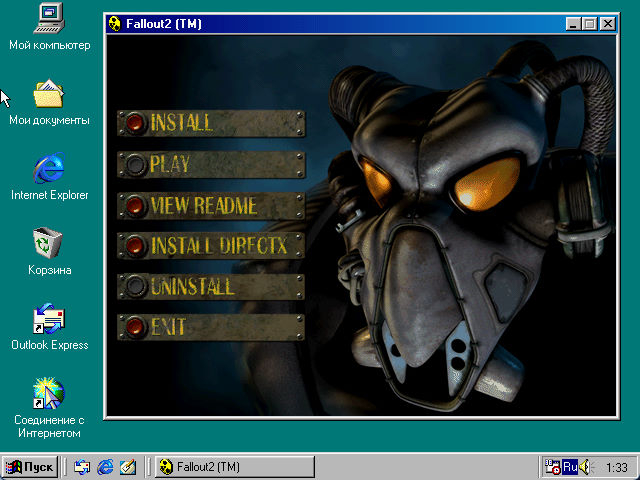Select the Корзина recycle bin icon

click(x=49, y=251)
